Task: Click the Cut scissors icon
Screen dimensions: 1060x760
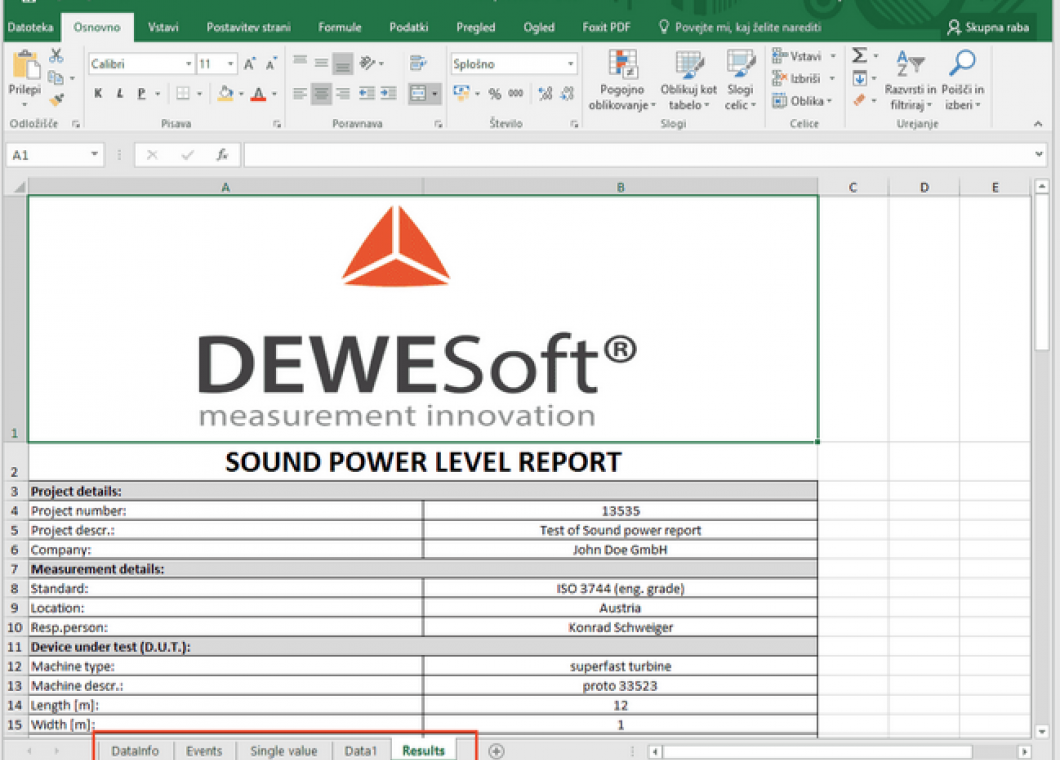Action: click(56, 55)
